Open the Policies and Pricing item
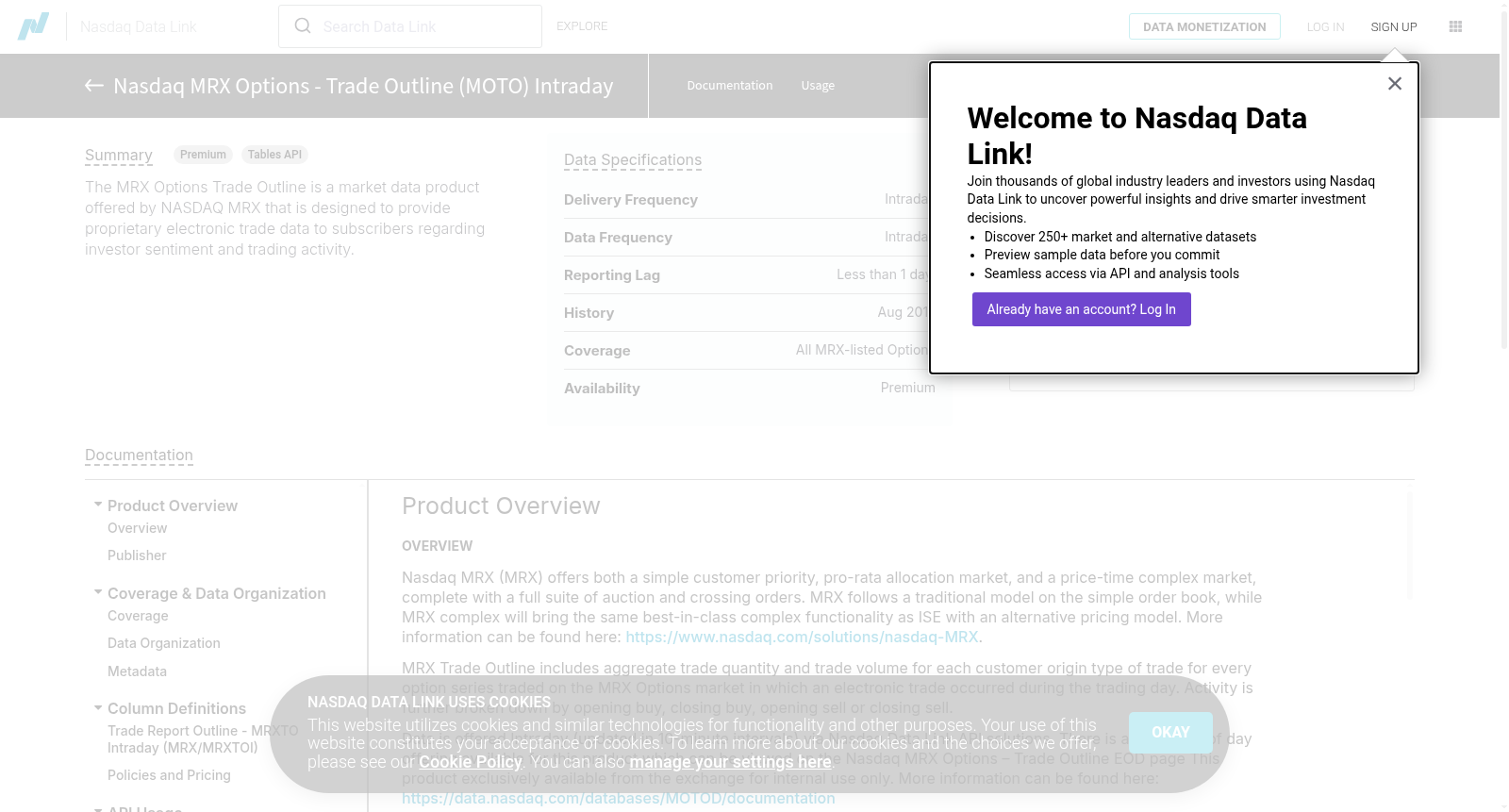 [169, 775]
